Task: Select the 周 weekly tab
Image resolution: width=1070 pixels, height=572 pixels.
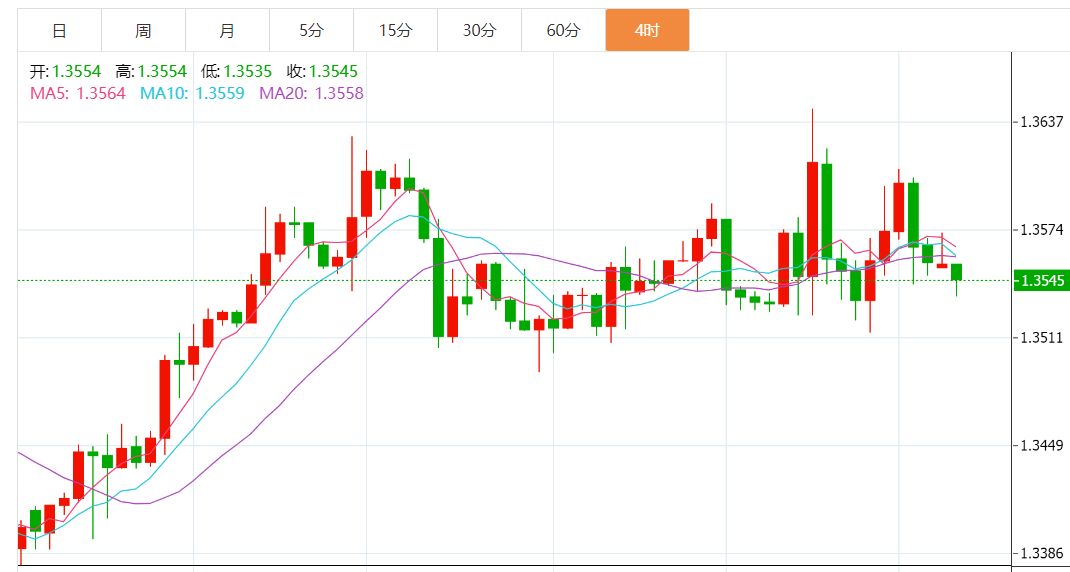Action: tap(143, 30)
